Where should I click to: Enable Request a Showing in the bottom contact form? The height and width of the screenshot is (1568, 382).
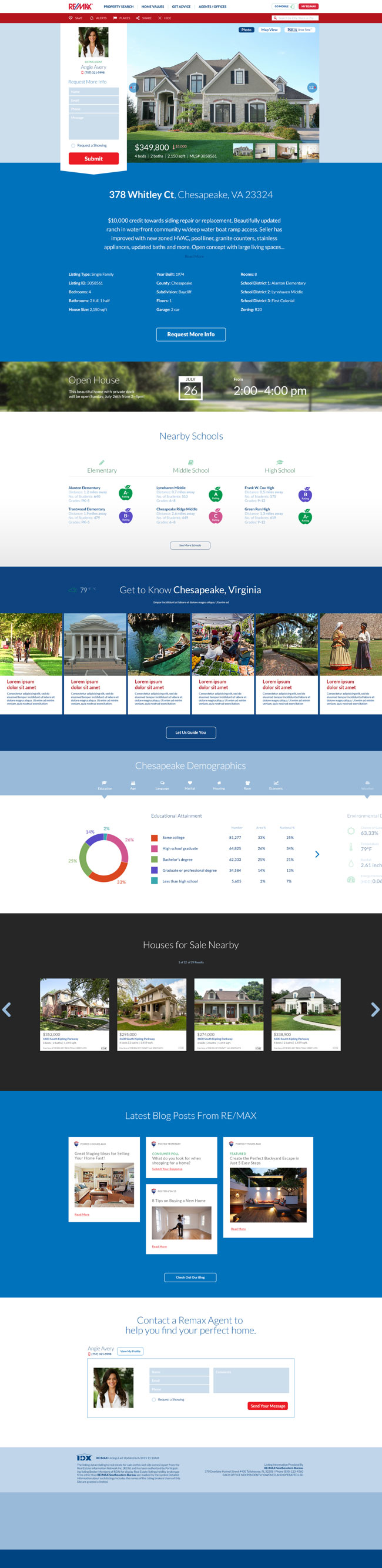154,1399
